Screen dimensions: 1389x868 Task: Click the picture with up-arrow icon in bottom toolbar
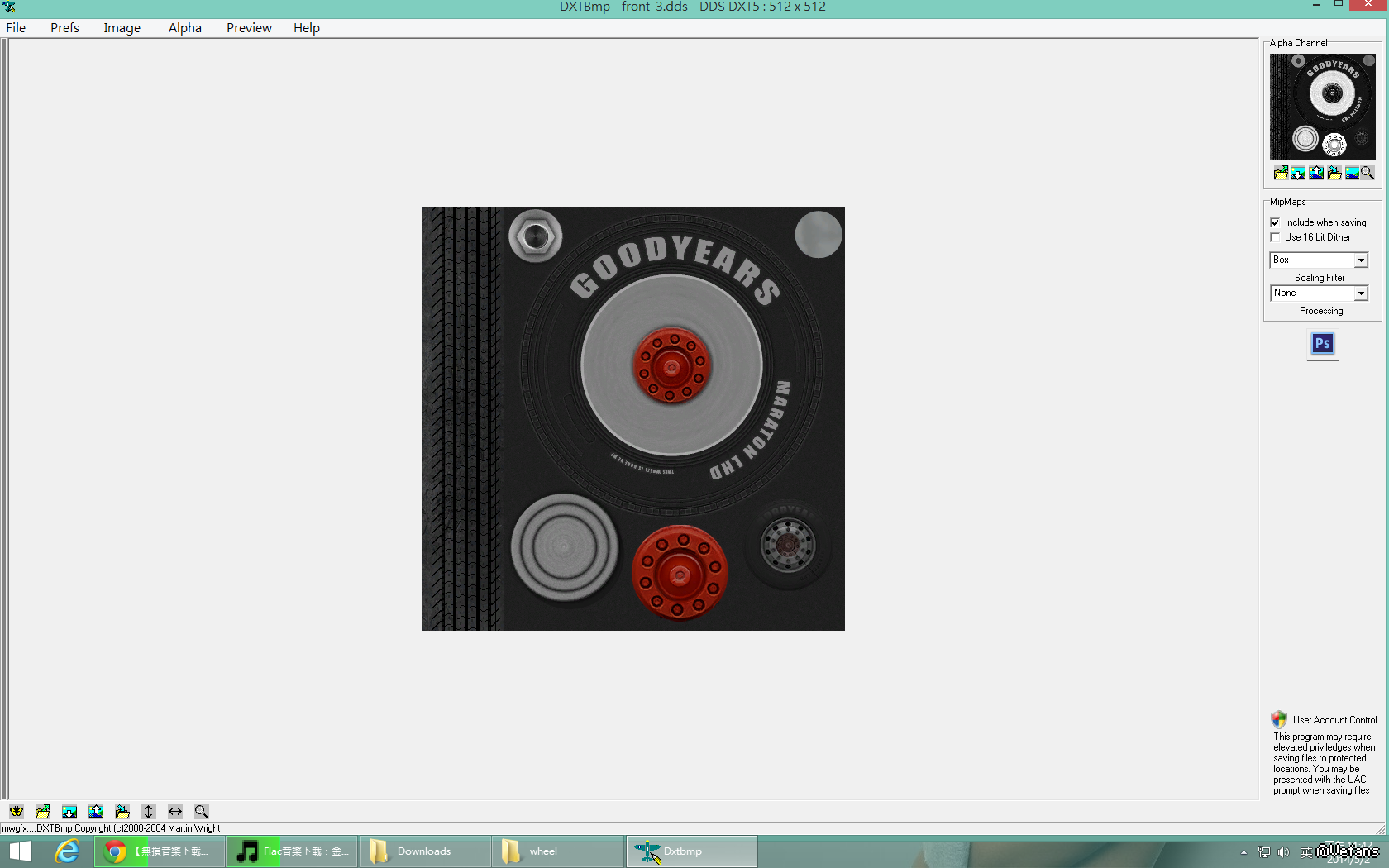pos(96,812)
